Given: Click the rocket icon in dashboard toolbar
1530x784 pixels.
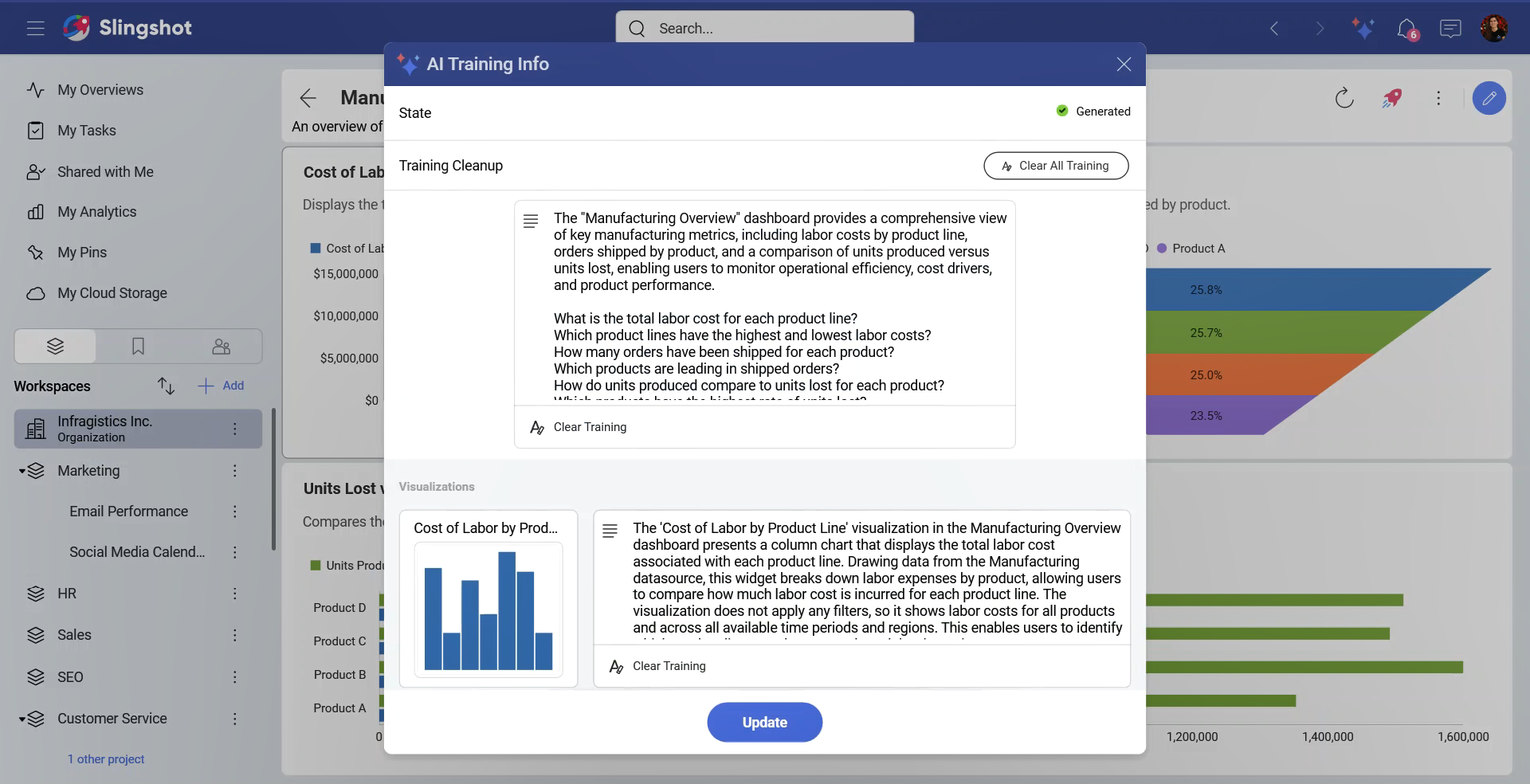Looking at the screenshot, I should (x=1391, y=98).
